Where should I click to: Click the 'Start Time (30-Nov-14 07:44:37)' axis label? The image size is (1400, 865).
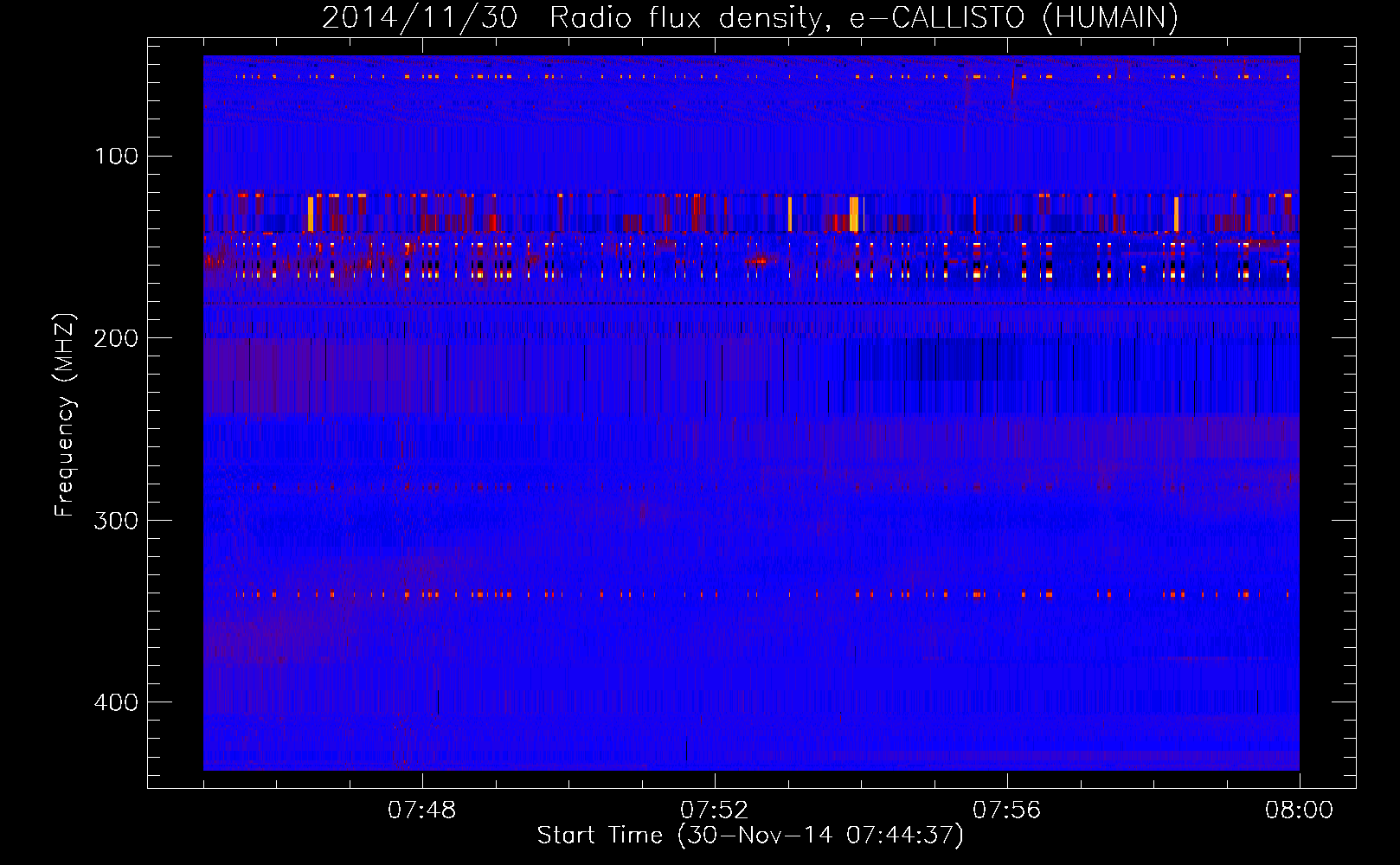pyautogui.click(x=750, y=836)
